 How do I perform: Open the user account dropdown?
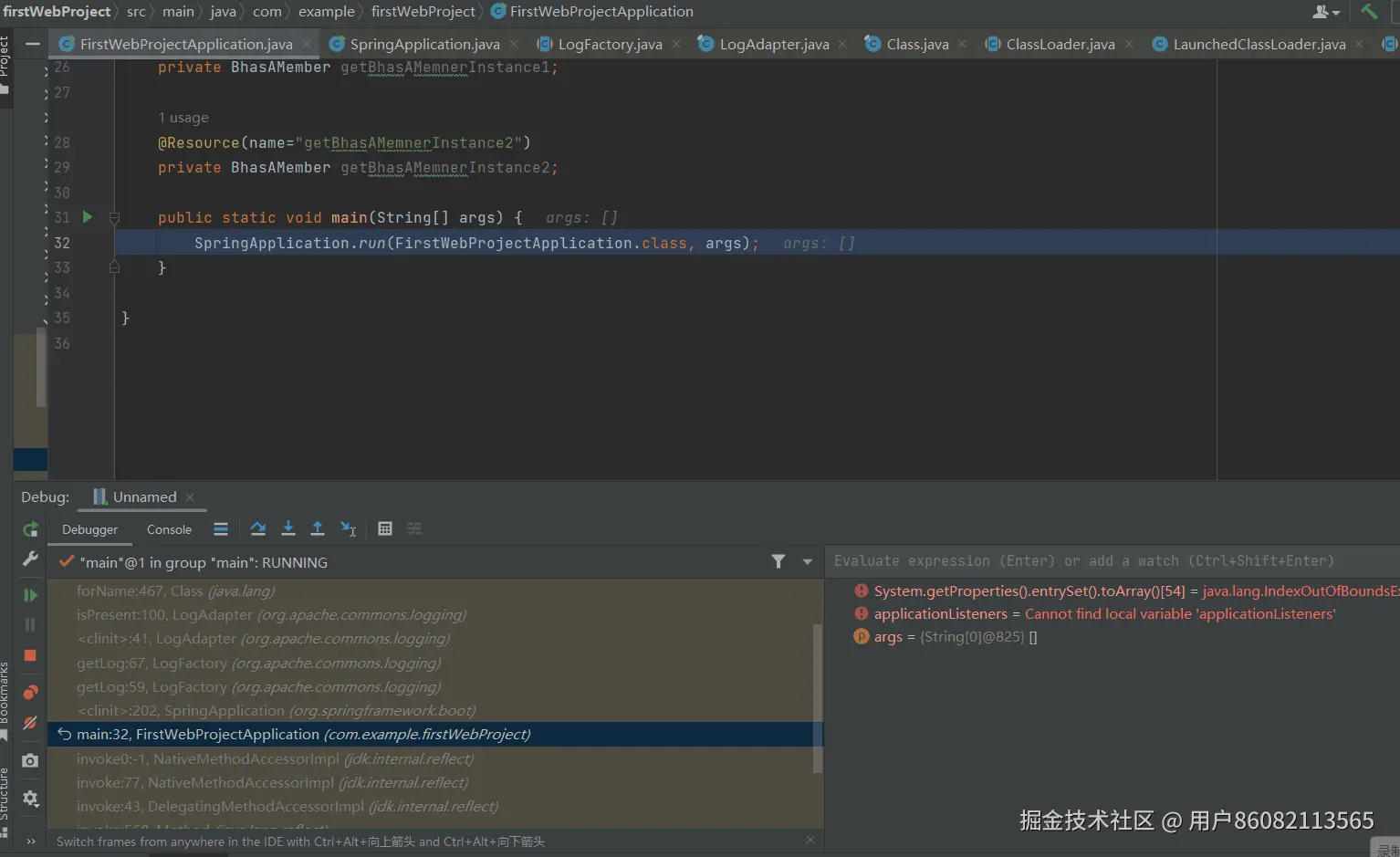coord(1325,12)
